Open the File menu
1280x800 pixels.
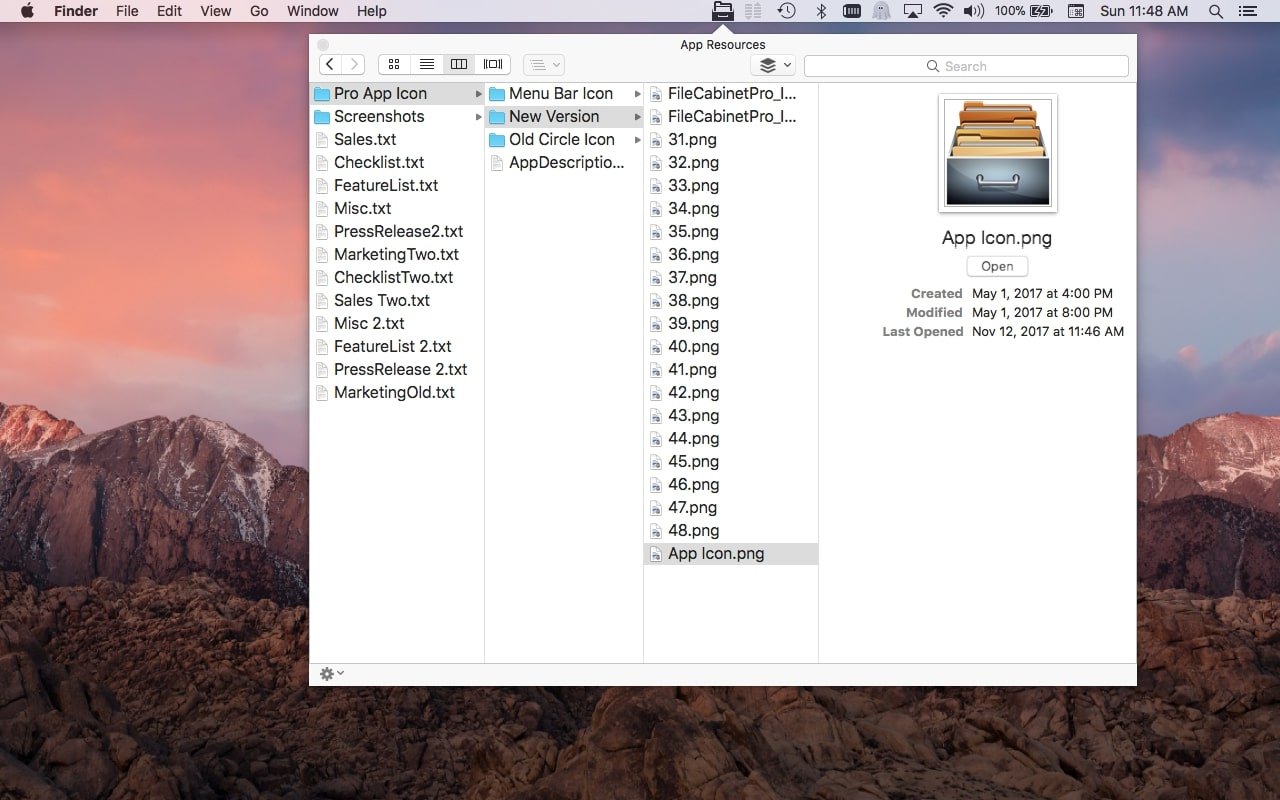point(127,11)
